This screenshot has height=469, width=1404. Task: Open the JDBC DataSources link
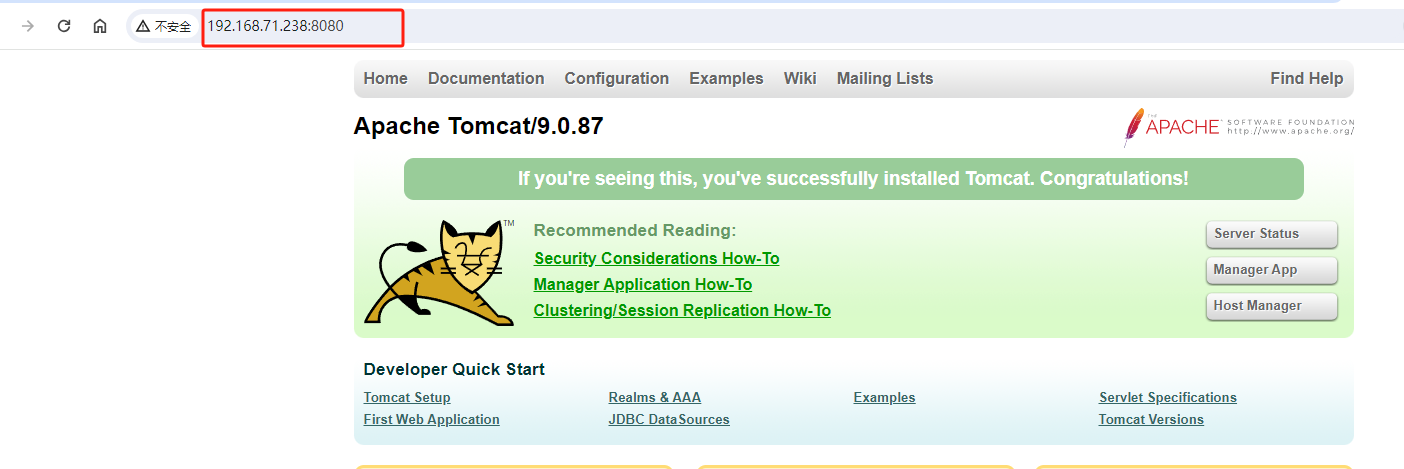click(669, 420)
